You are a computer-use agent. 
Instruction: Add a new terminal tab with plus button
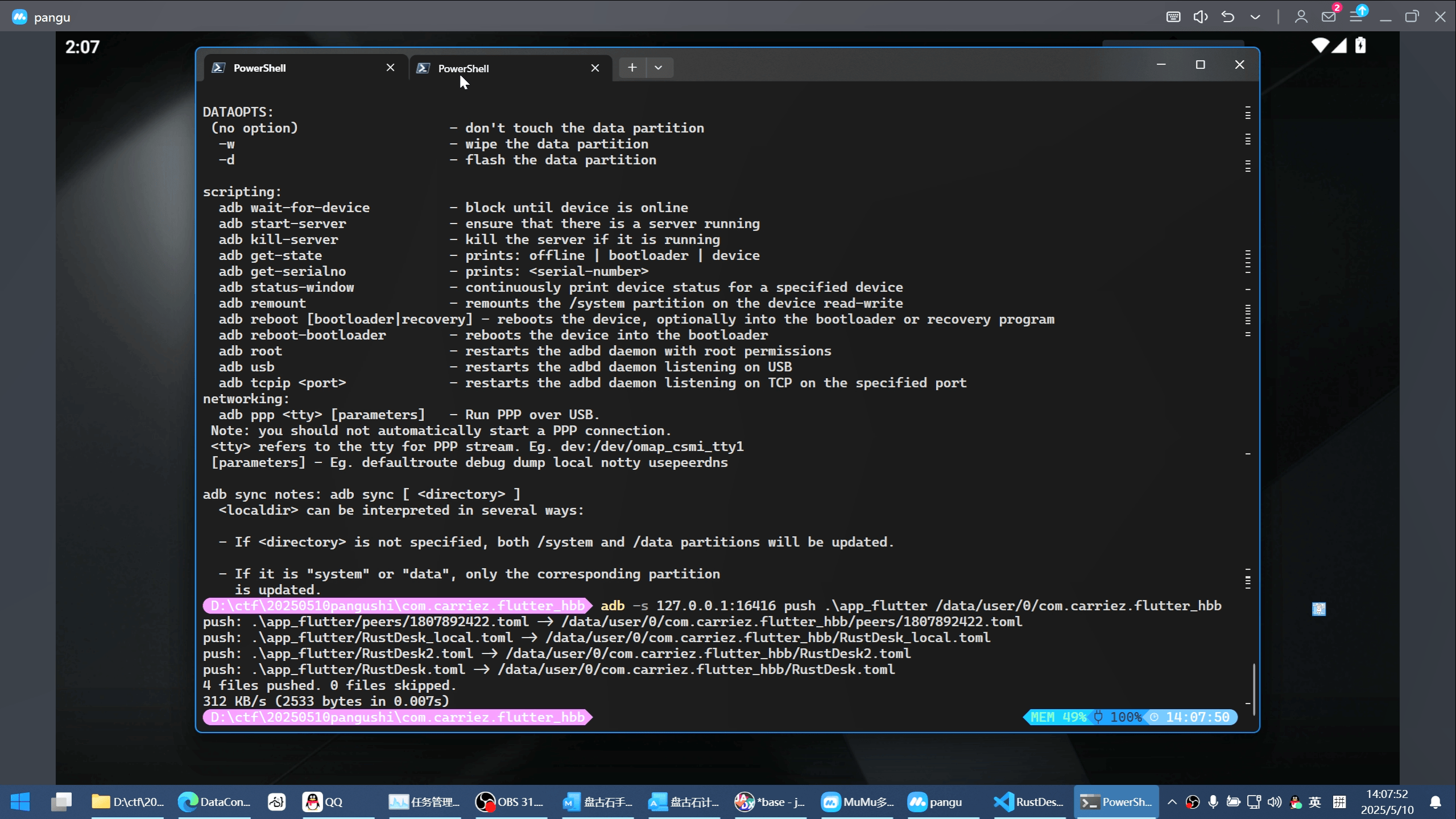pyautogui.click(x=632, y=68)
